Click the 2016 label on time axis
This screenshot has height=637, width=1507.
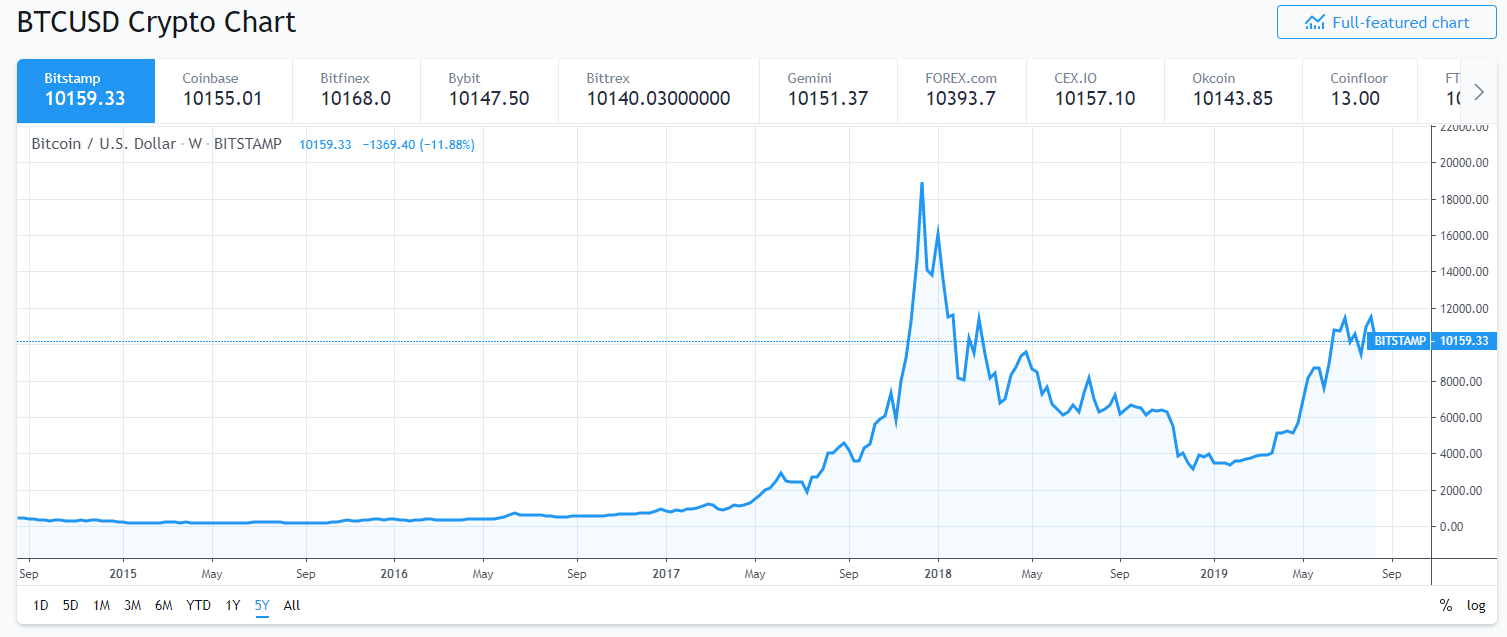[x=394, y=574]
